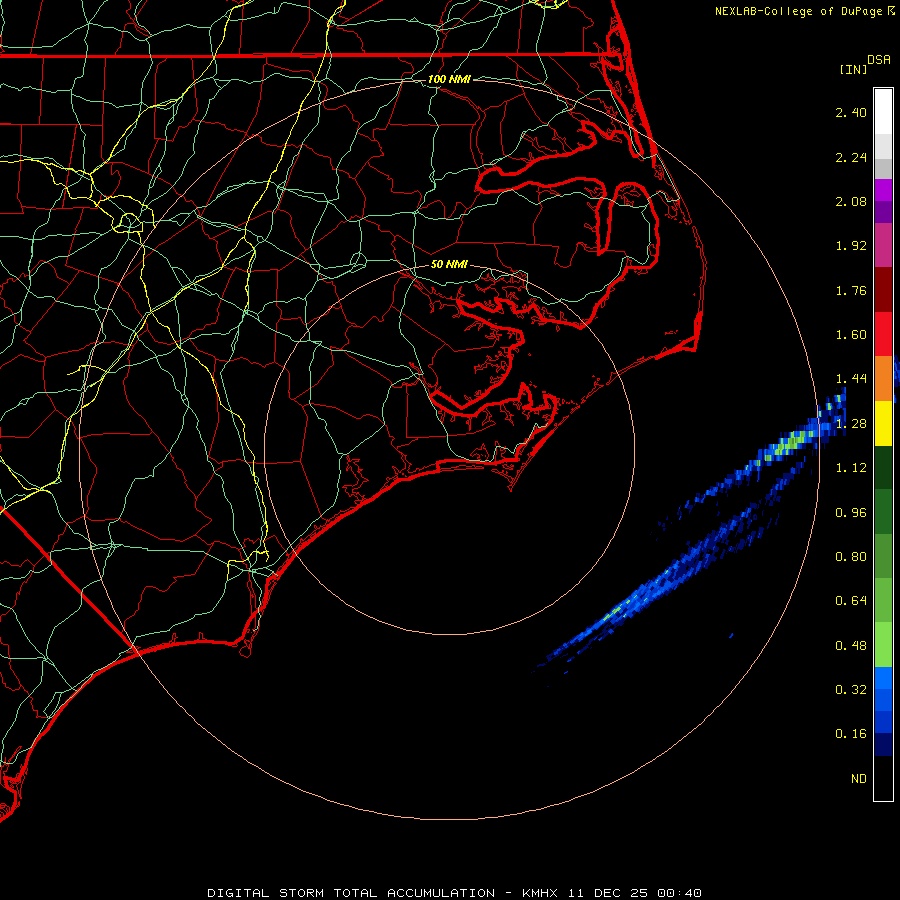Pick the orange legend swatch near 1.44
Screen dimensions: 900x900
(x=883, y=378)
